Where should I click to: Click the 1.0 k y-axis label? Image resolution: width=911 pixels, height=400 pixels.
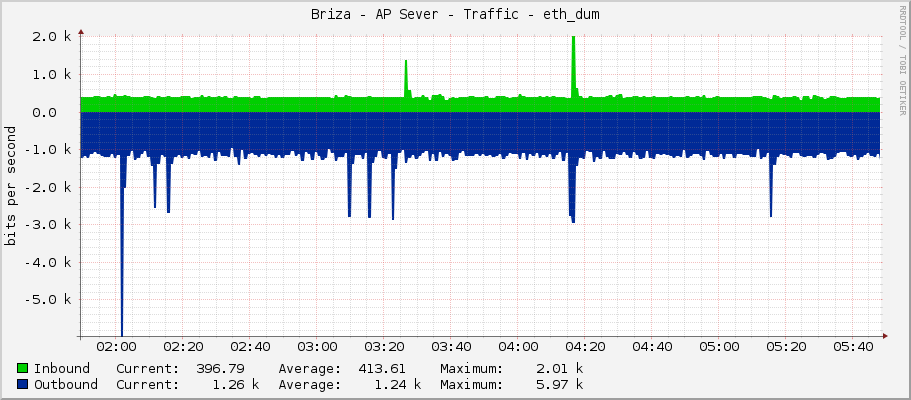click(52, 74)
